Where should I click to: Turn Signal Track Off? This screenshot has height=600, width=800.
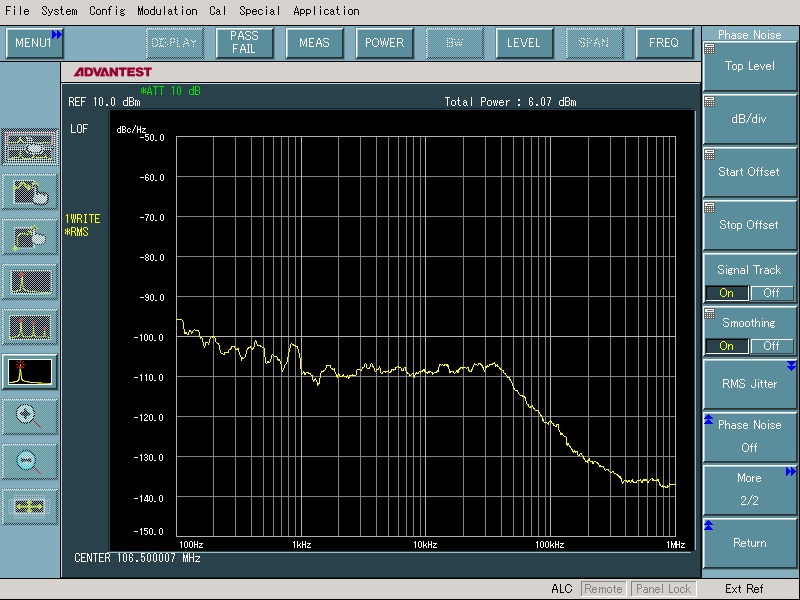[771, 293]
